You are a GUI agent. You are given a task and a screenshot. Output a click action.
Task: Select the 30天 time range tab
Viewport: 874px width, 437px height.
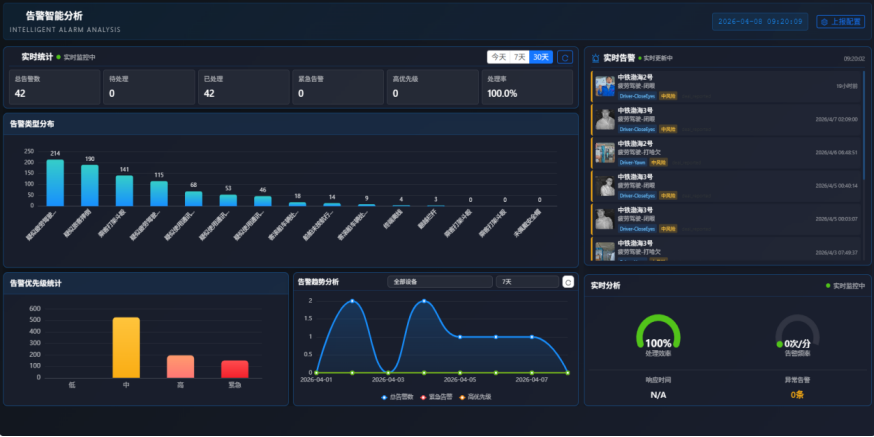[x=541, y=57]
